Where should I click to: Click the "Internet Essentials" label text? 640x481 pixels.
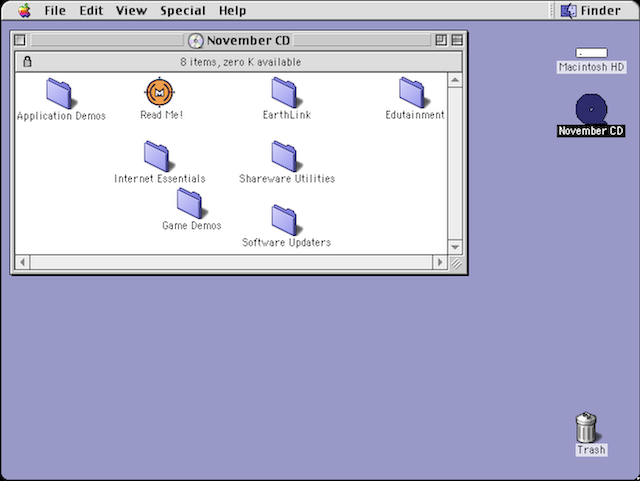pyautogui.click(x=160, y=179)
